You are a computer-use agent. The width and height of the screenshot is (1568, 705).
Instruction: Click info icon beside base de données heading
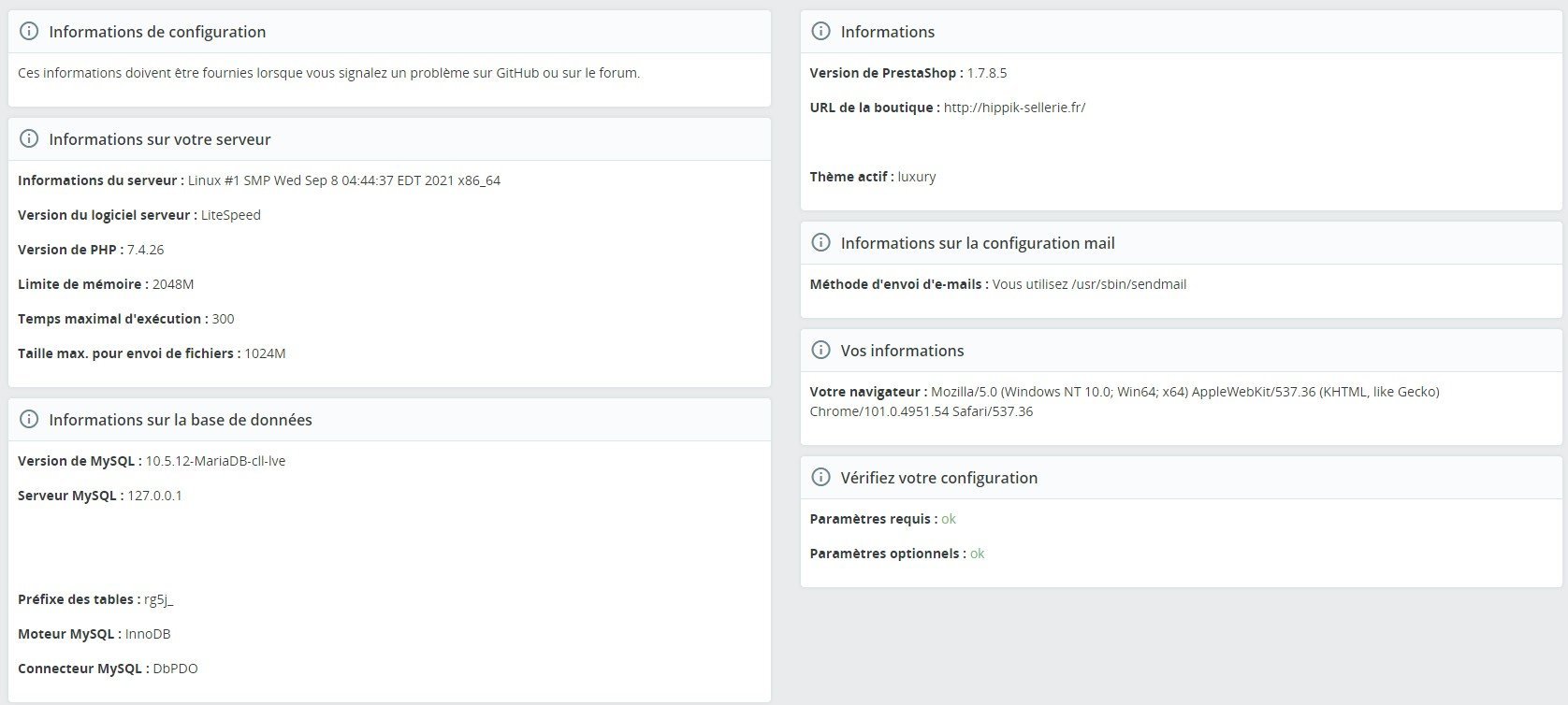[29, 420]
